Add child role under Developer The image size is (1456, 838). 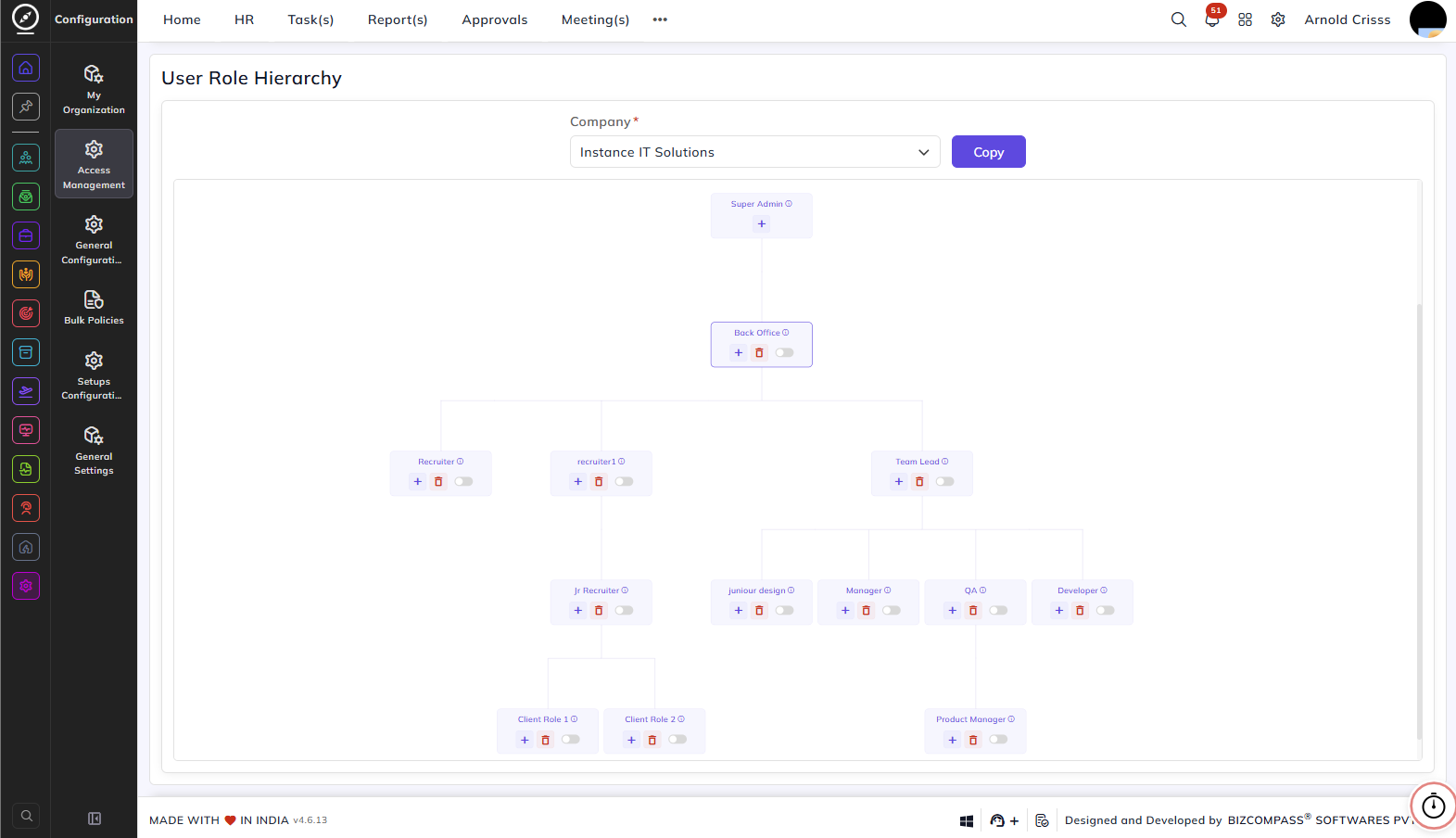coord(1059,610)
